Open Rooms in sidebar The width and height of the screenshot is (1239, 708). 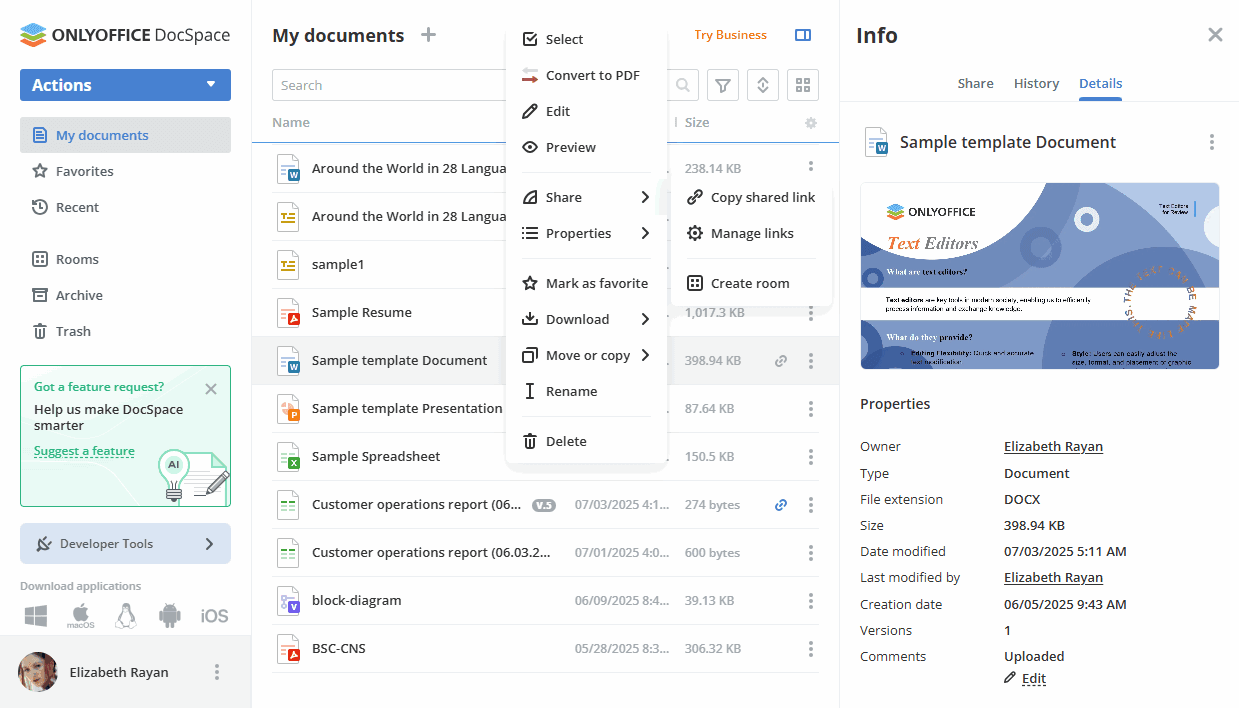point(125,259)
